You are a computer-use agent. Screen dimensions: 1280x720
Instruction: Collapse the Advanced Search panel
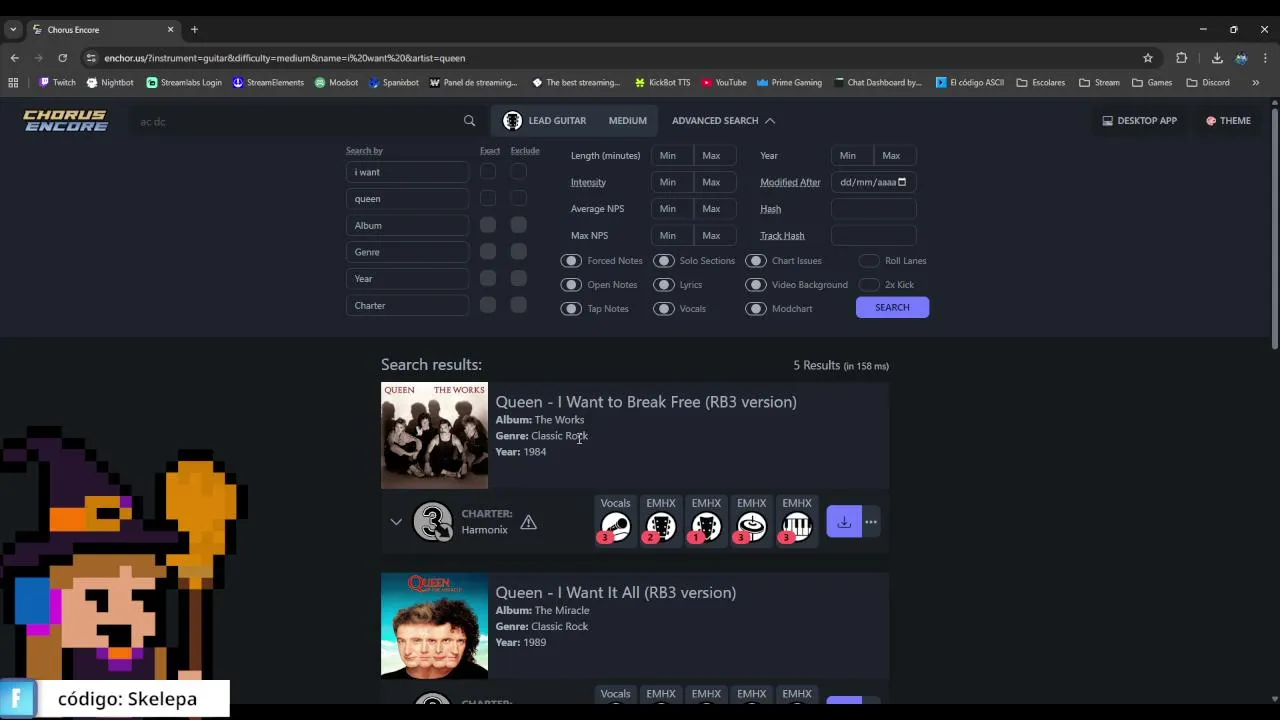(x=723, y=121)
